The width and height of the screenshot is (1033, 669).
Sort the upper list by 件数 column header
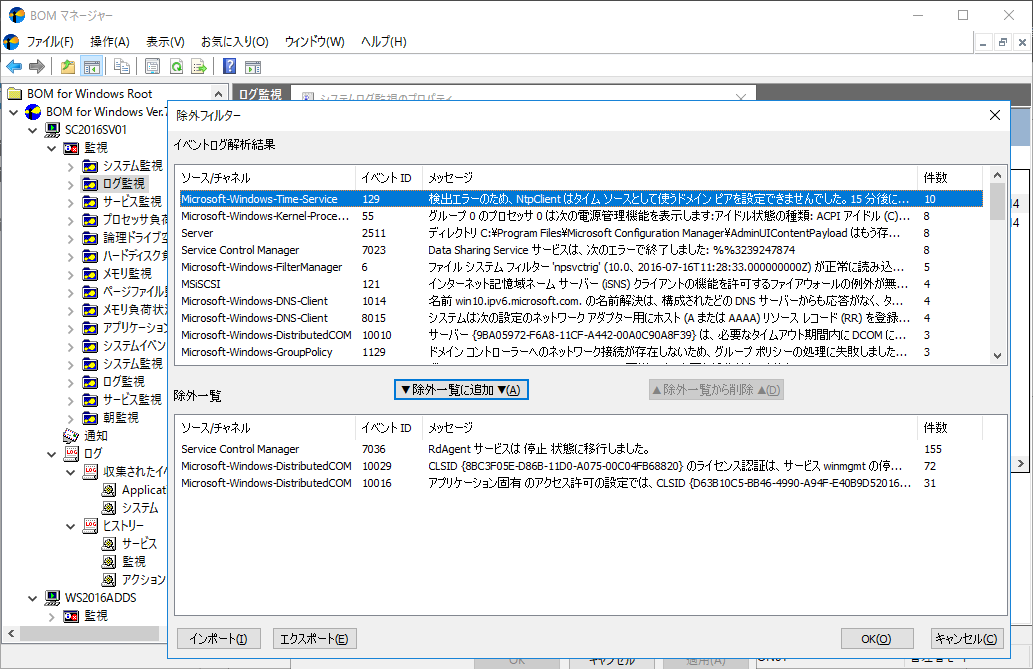(949, 177)
